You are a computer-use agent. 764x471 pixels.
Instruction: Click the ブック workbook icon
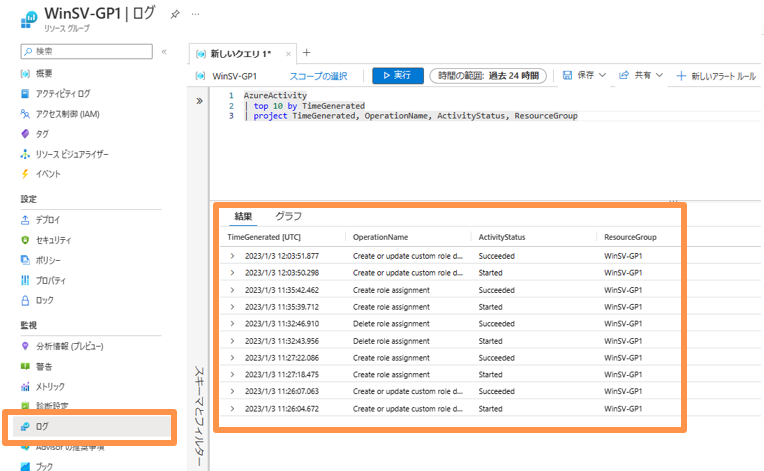tap(25, 466)
